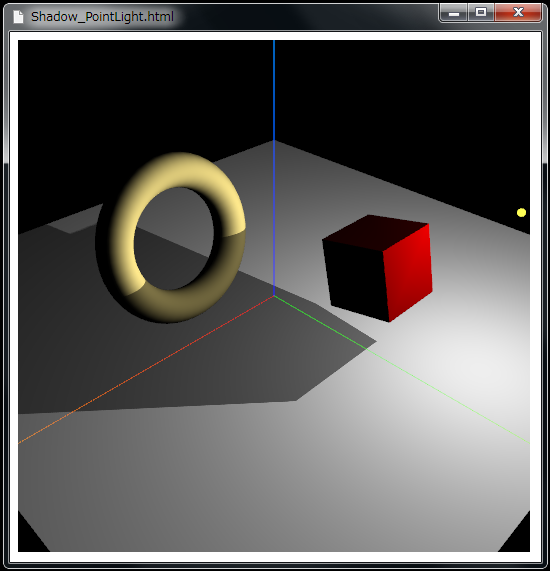Click the red axis line on the floor
This screenshot has width=550, height=571.
coord(146,370)
